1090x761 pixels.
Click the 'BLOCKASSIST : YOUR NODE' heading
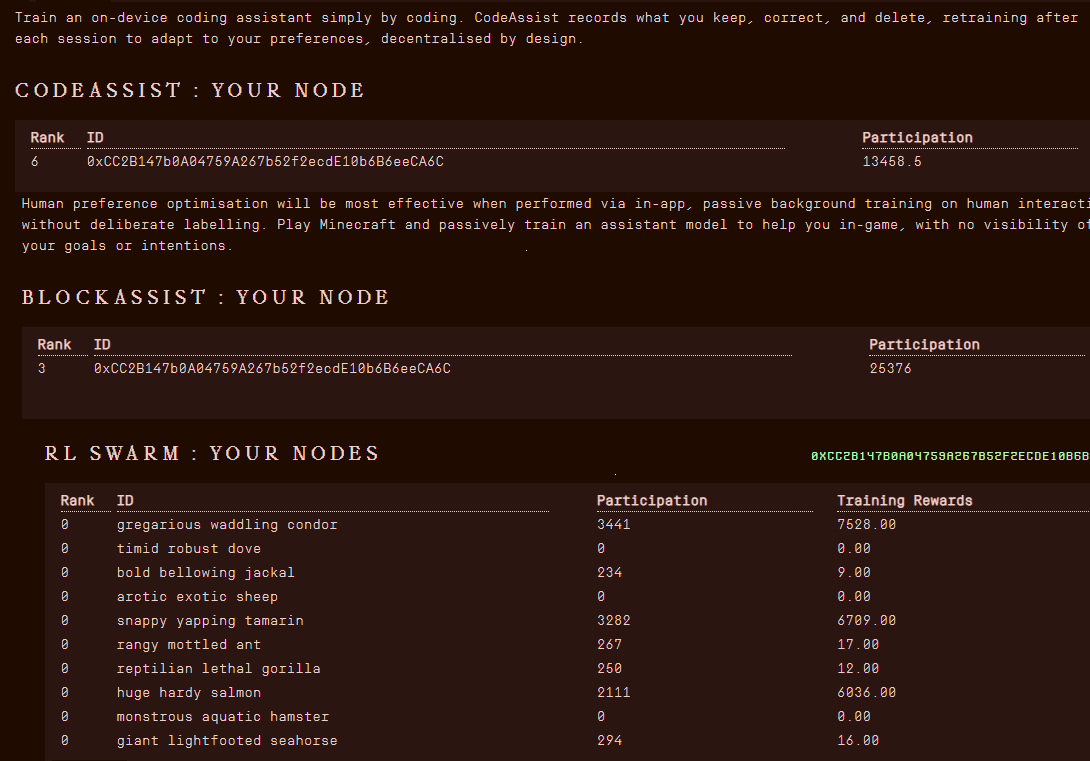[205, 297]
